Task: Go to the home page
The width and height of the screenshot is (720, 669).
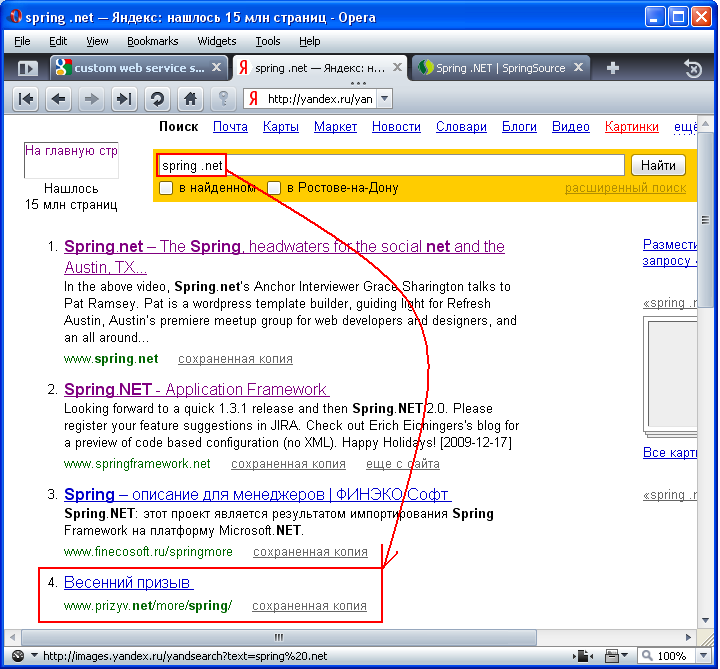Action: tap(190, 99)
